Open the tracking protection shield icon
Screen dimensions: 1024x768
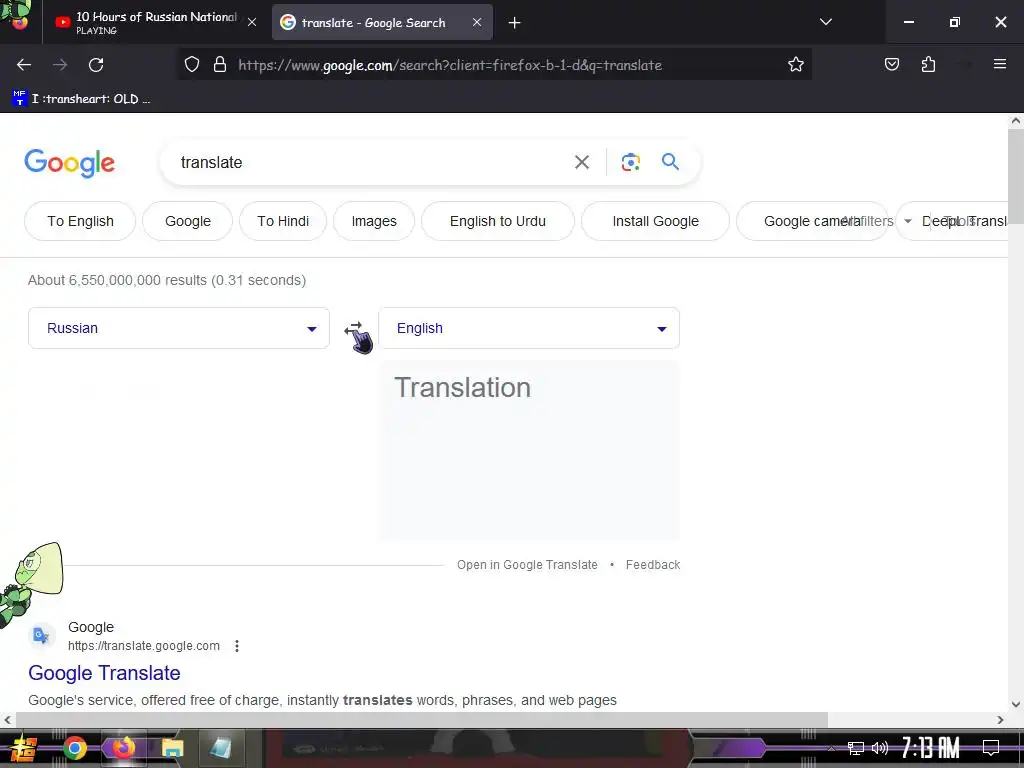191,65
